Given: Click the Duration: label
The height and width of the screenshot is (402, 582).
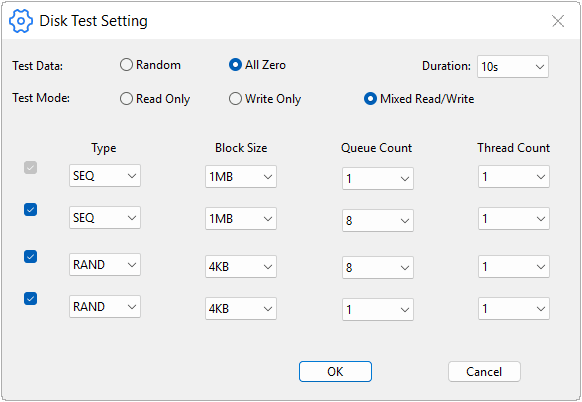Looking at the screenshot, I should tap(446, 66).
